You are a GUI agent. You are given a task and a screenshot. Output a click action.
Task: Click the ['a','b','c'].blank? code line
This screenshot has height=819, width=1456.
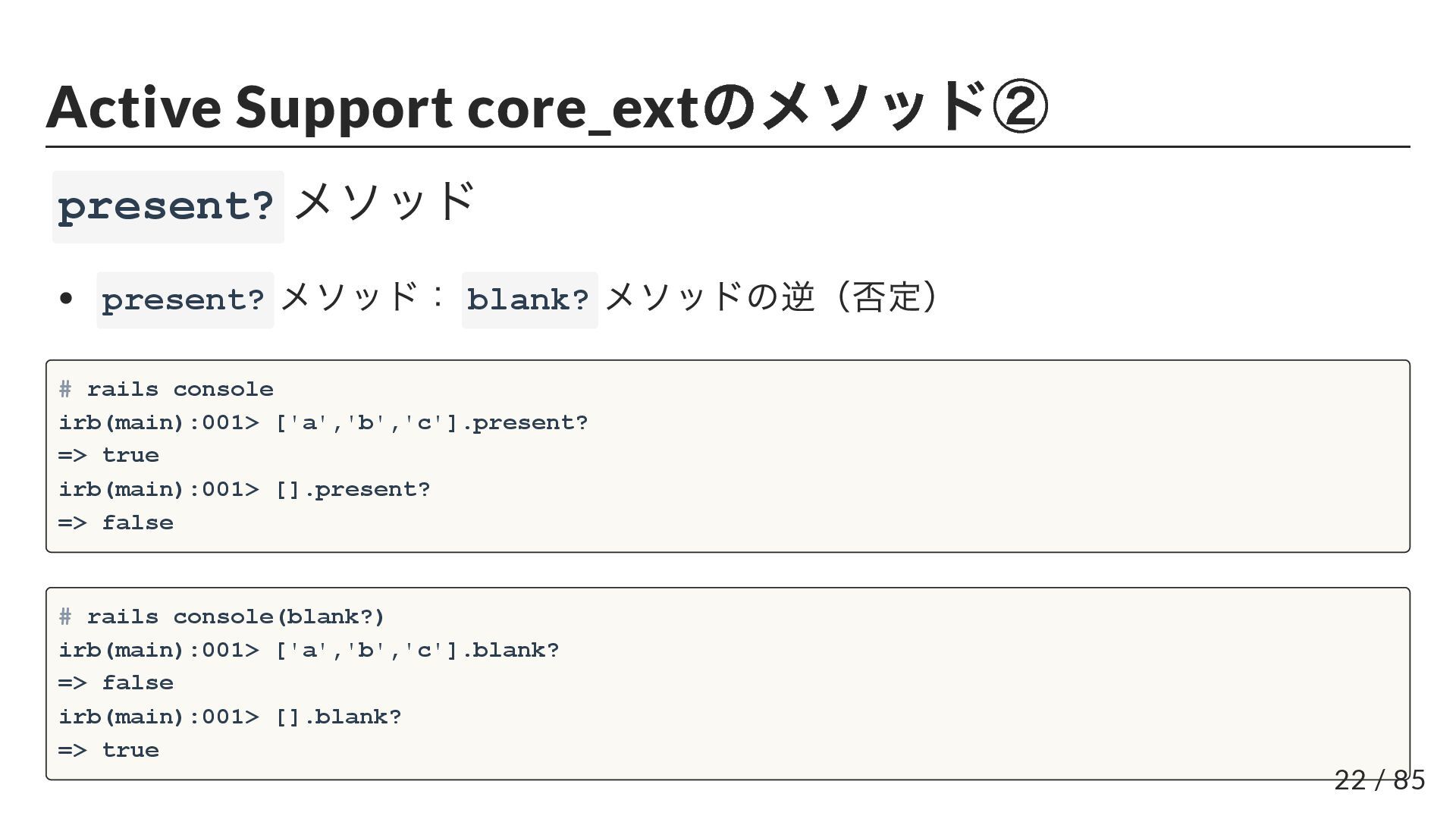[309, 650]
